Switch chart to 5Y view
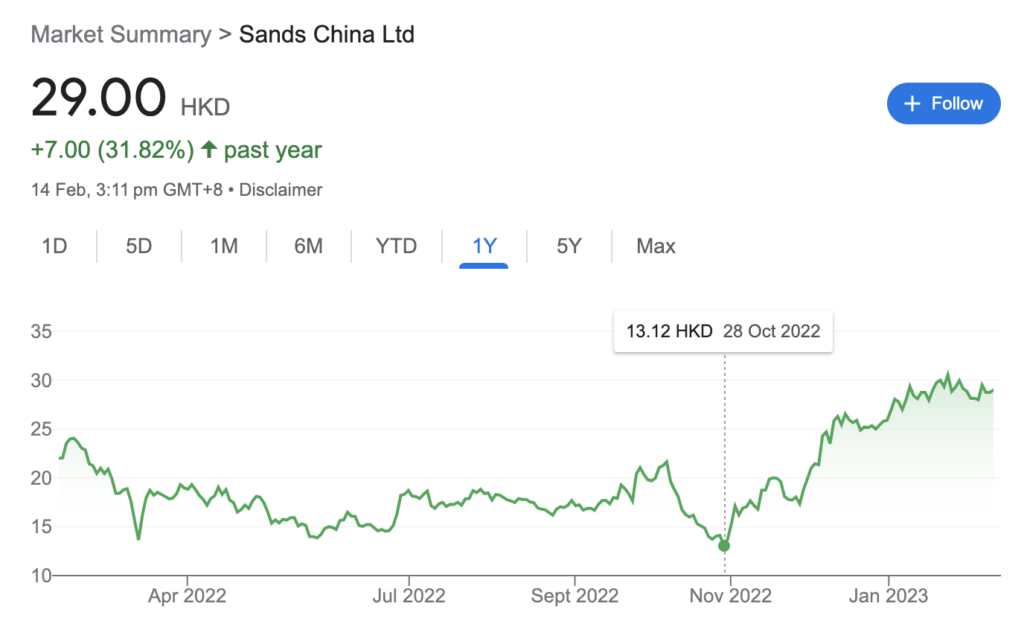This screenshot has width=1024, height=621. click(569, 246)
